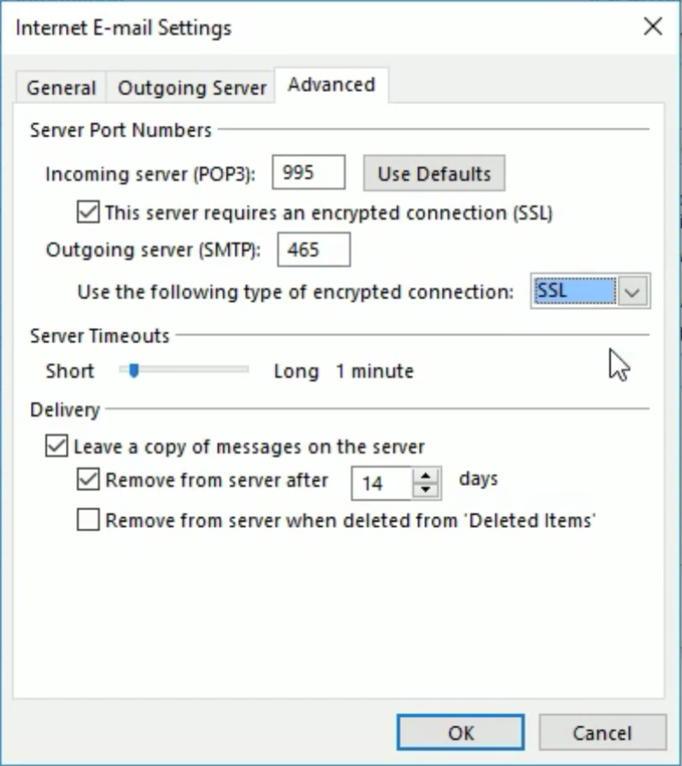This screenshot has width=682, height=766.
Task: Decrease days with the down spinner arrow
Action: point(427,490)
